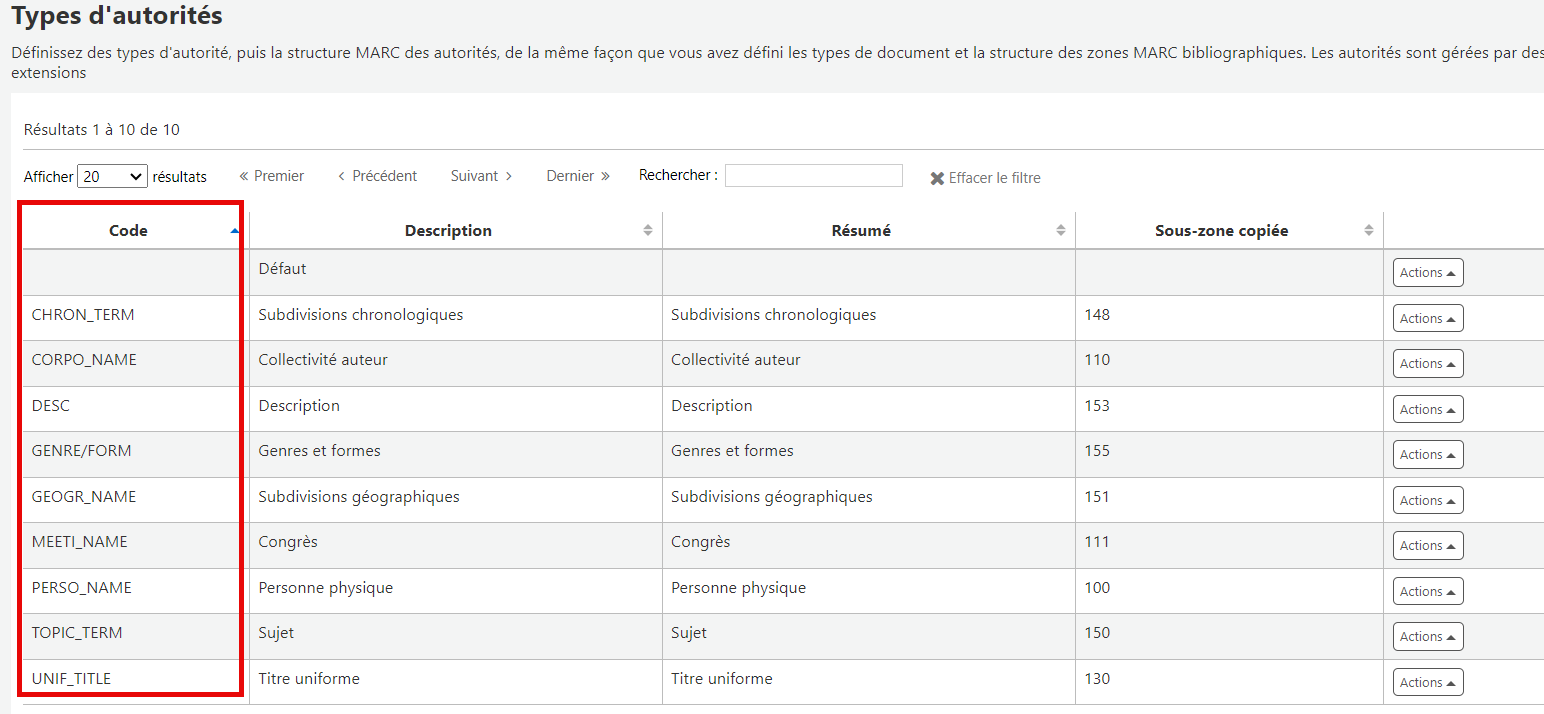Go to Précédent page of results

tap(378, 176)
